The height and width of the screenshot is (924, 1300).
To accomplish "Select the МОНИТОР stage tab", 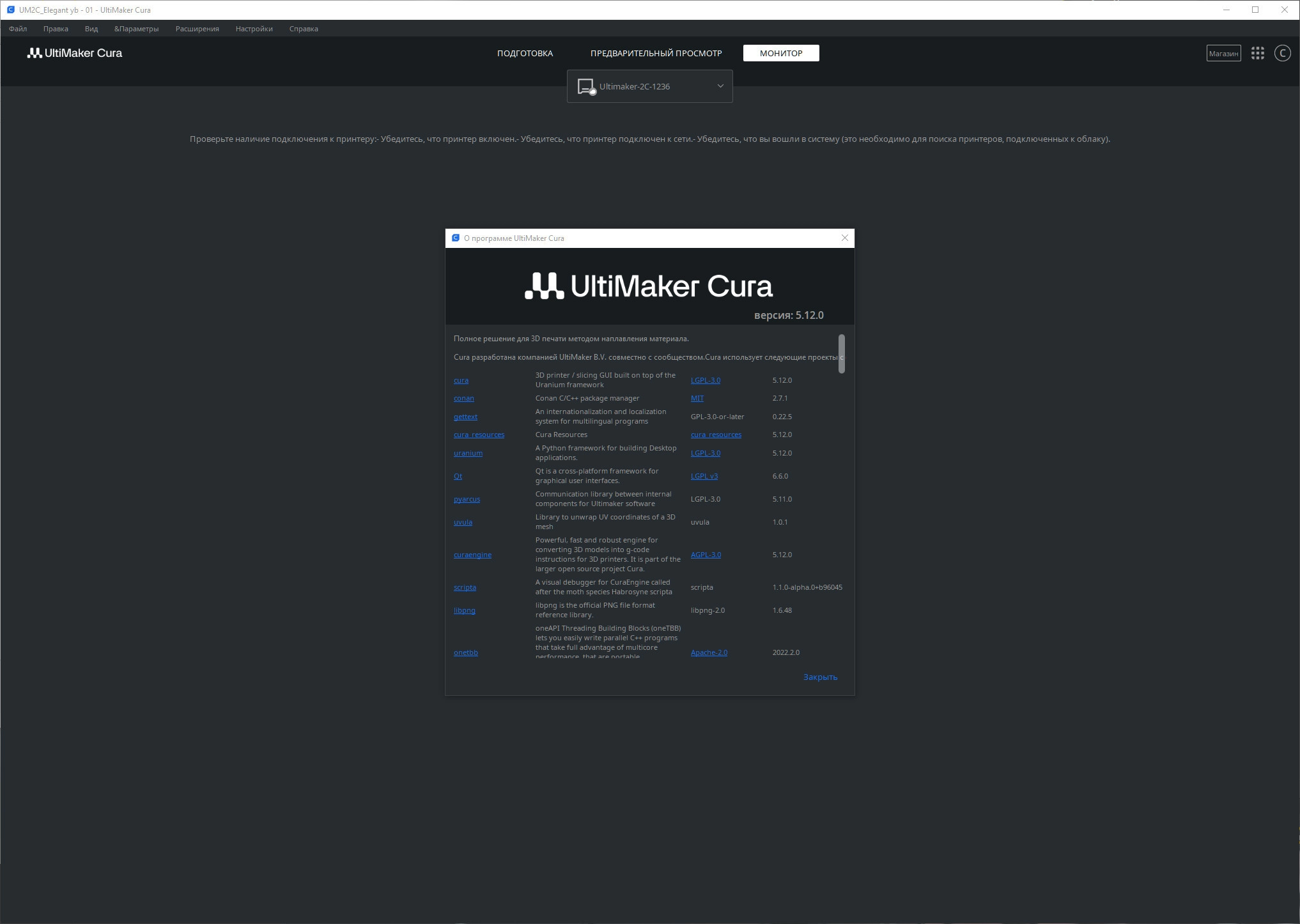I will (x=780, y=53).
